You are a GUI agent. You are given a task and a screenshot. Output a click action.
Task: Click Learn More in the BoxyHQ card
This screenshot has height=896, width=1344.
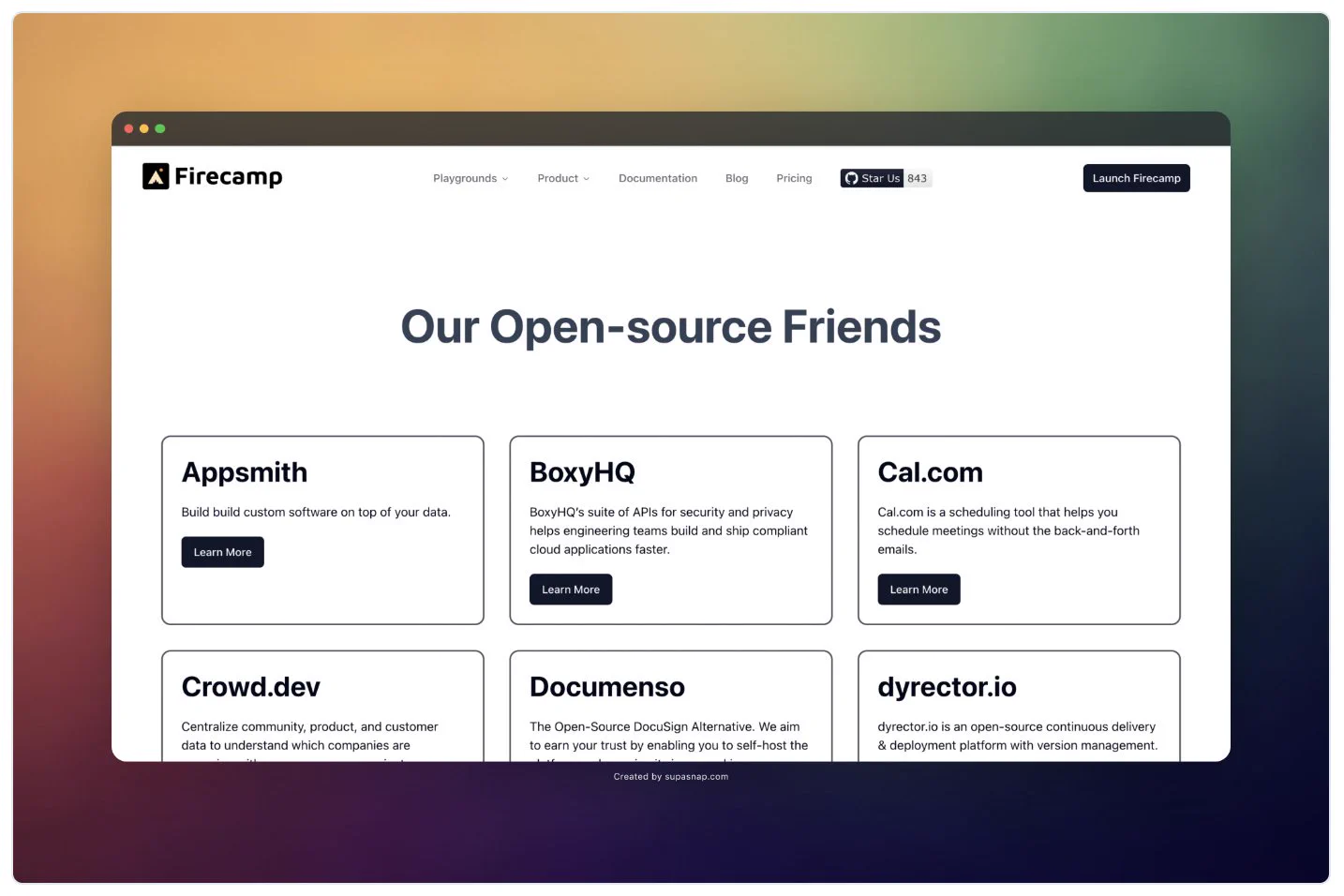[571, 590]
